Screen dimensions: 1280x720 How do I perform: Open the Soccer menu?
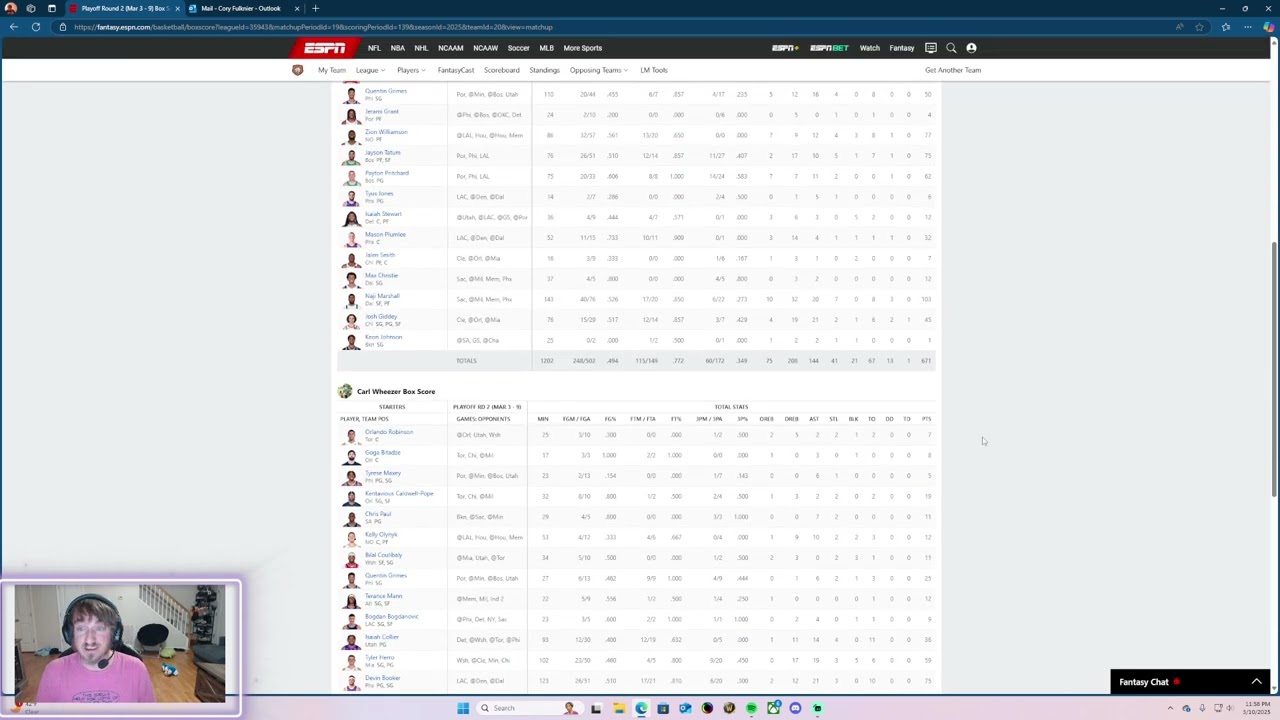point(518,48)
